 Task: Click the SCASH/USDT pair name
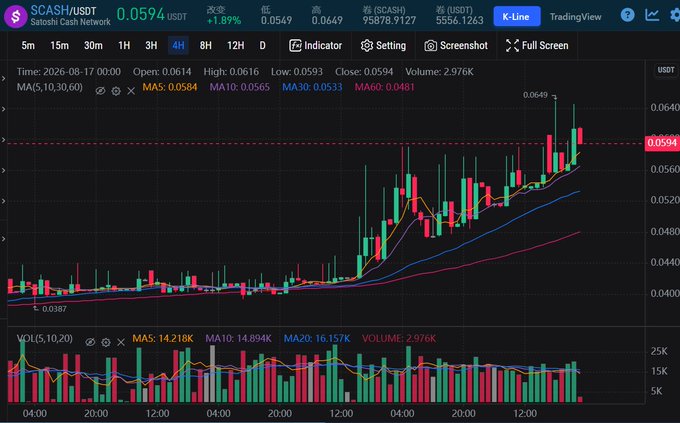[x=63, y=10]
